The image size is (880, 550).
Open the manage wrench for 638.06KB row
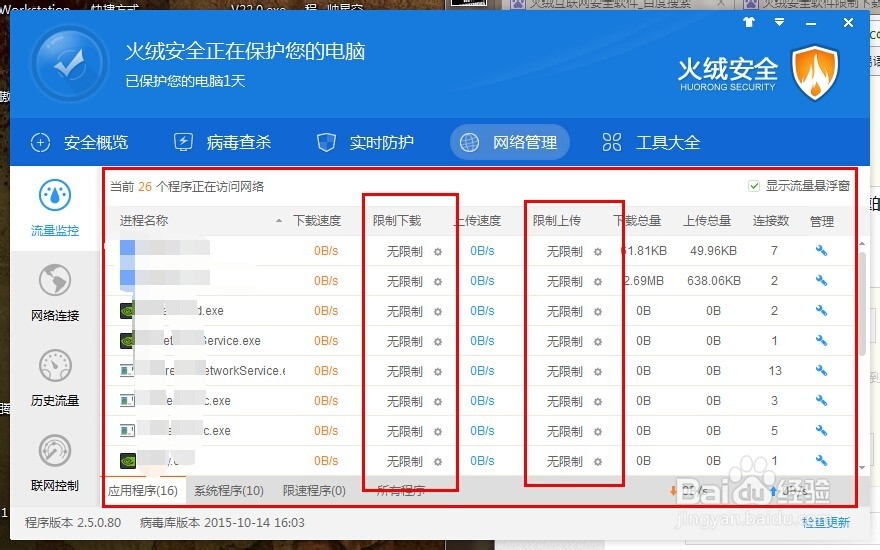pos(821,281)
